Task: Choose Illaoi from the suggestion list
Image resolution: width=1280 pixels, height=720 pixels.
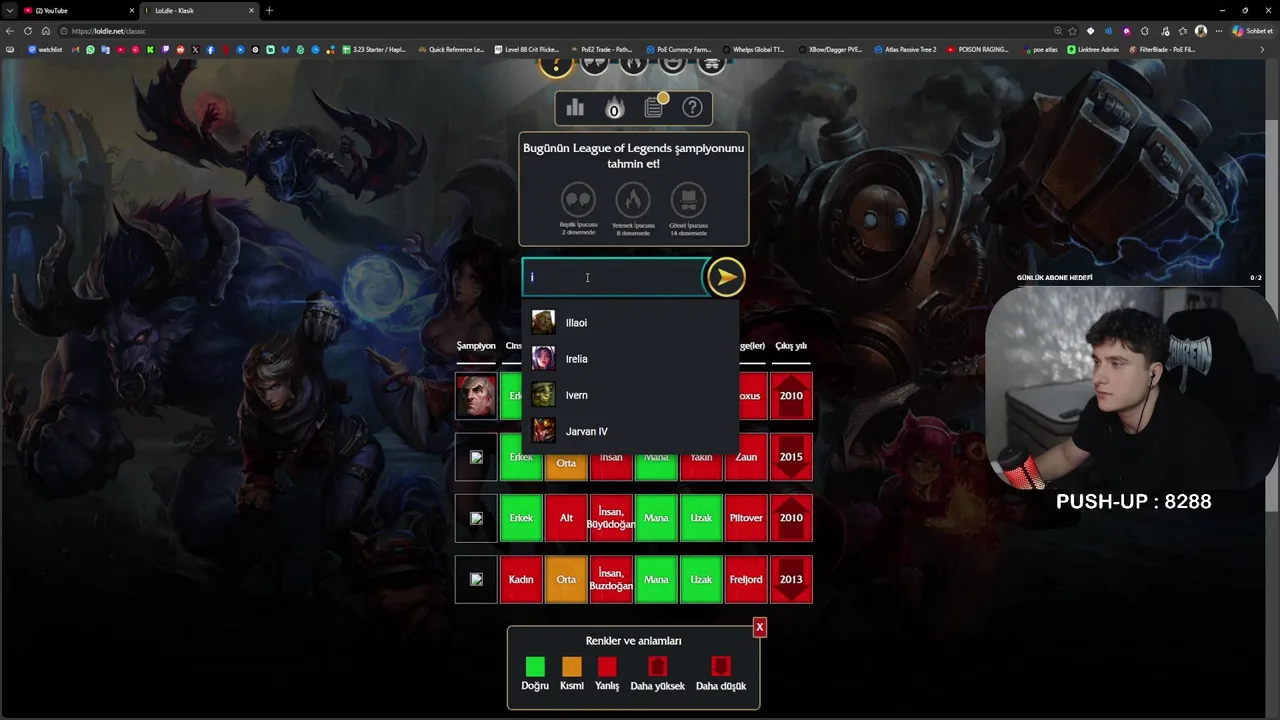Action: pyautogui.click(x=630, y=322)
